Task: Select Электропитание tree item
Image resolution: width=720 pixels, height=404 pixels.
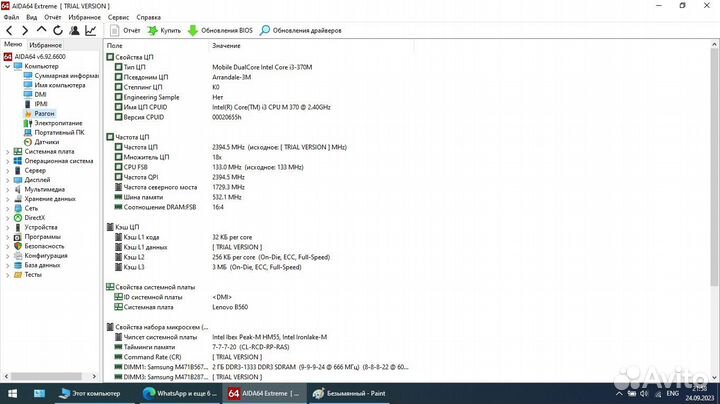Action: [x=53, y=123]
